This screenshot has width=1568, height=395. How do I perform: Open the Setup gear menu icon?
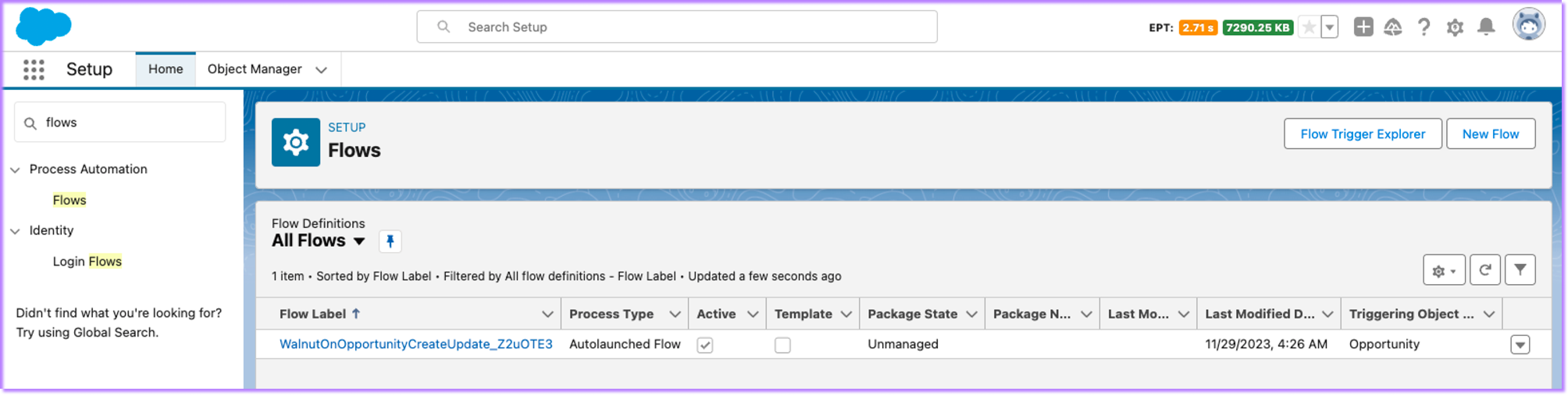[1454, 27]
